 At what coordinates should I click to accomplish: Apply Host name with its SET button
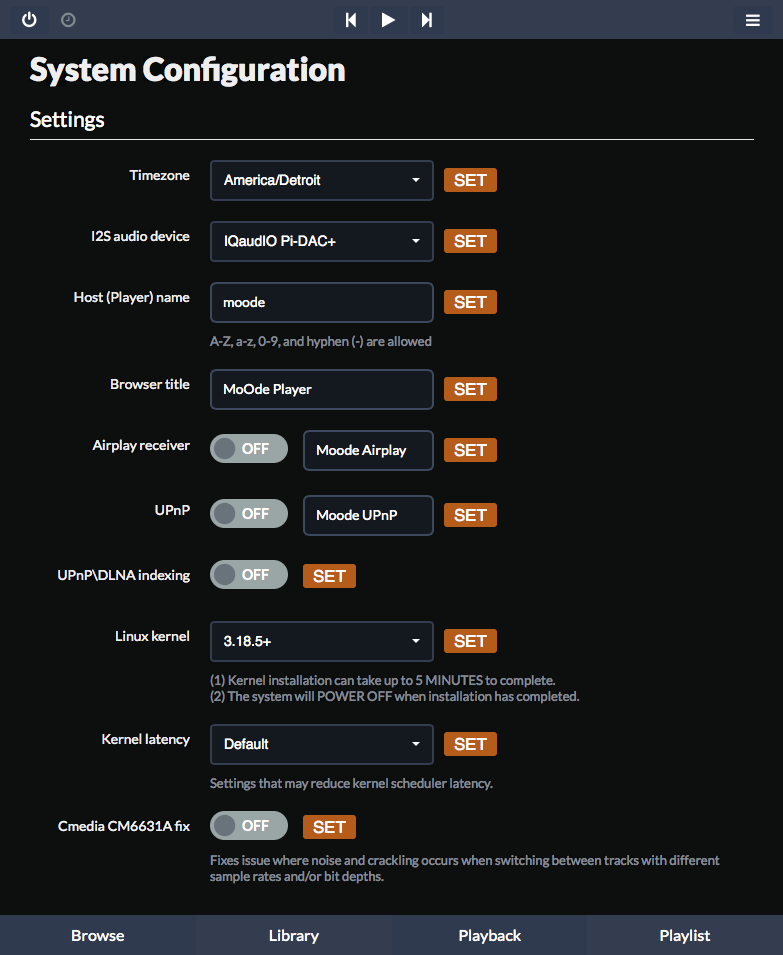[470, 302]
